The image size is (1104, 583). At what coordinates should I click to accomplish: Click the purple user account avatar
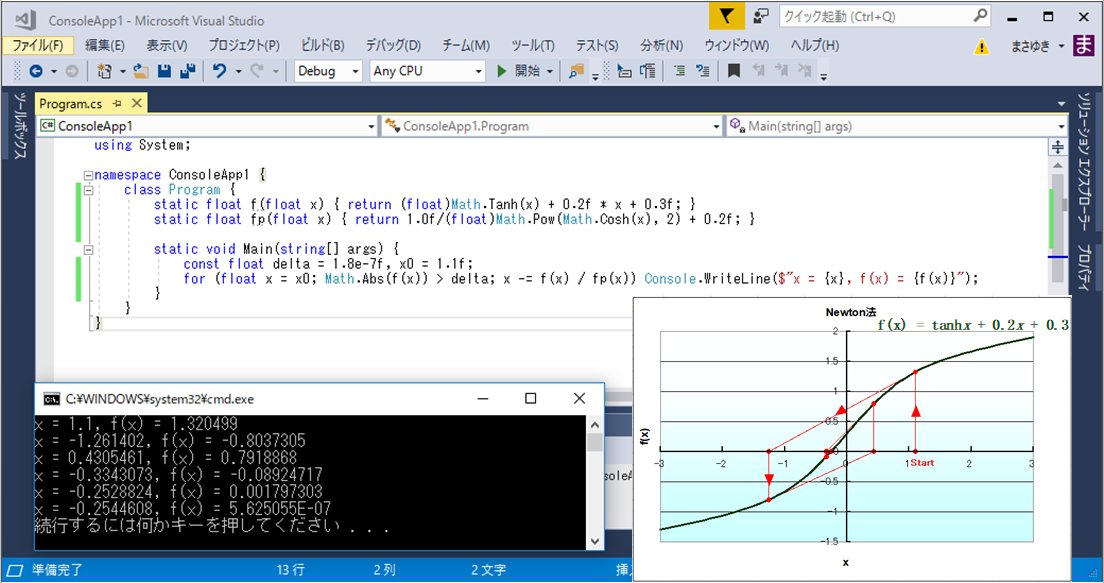(1084, 46)
